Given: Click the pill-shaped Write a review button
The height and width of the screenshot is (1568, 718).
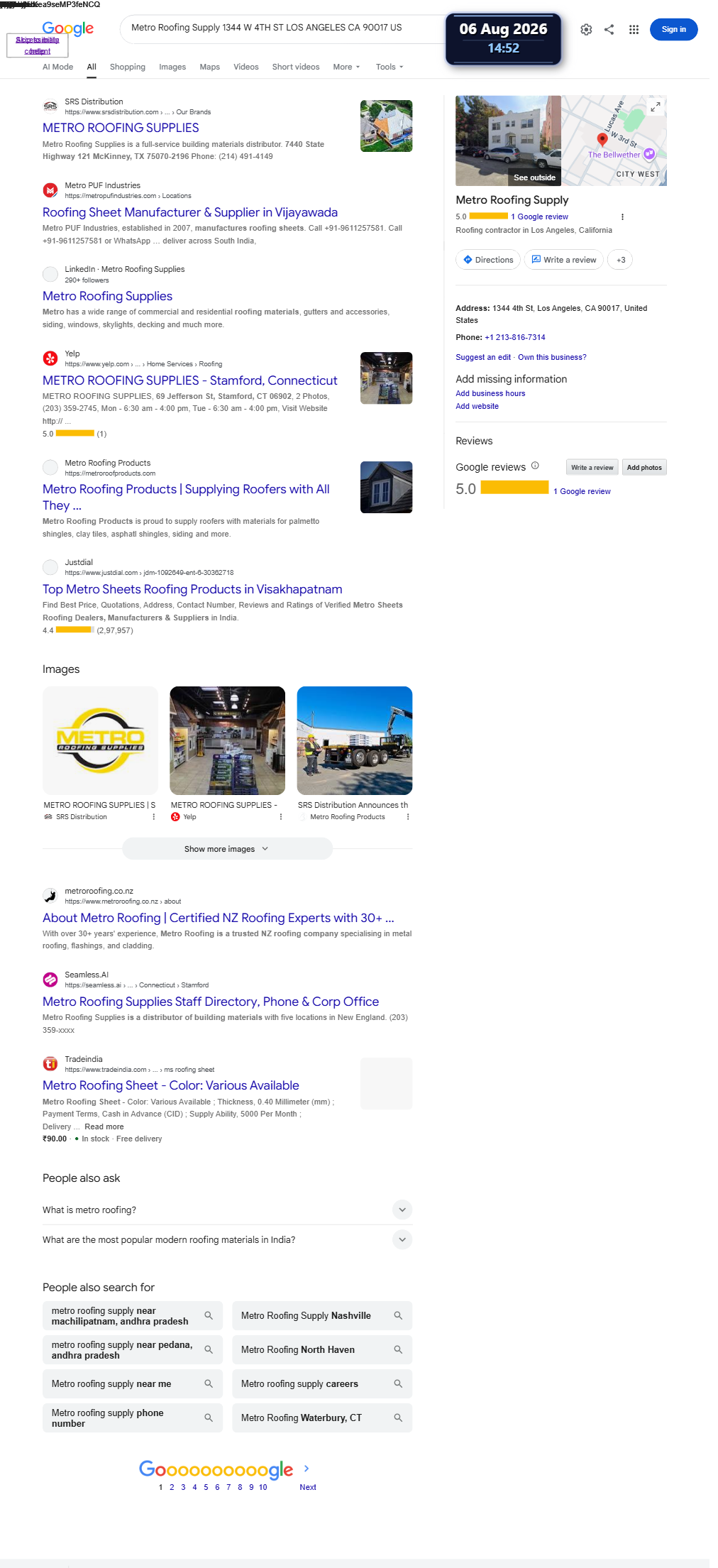Looking at the screenshot, I should click(564, 261).
